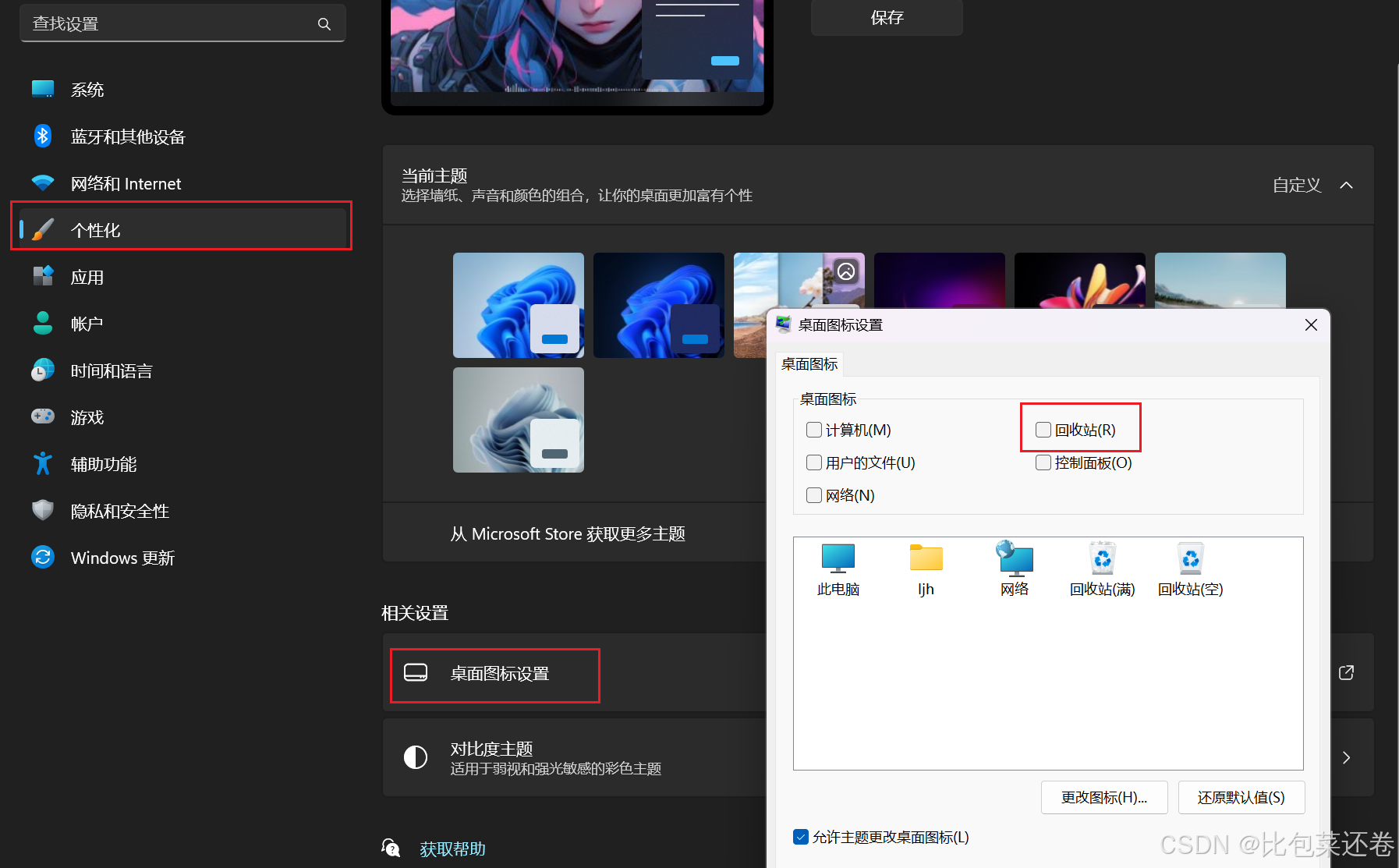Select ljh folder icon in preview list
This screenshot has width=1399, height=868.
pyautogui.click(x=926, y=570)
